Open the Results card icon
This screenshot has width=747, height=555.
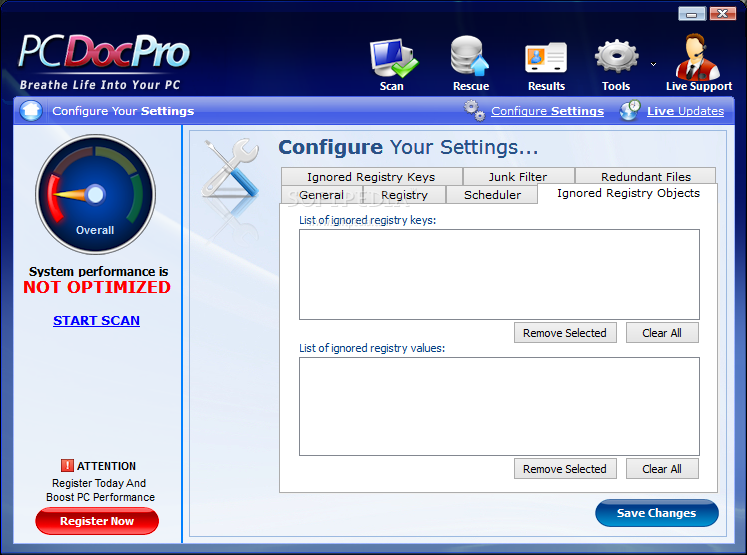(546, 58)
